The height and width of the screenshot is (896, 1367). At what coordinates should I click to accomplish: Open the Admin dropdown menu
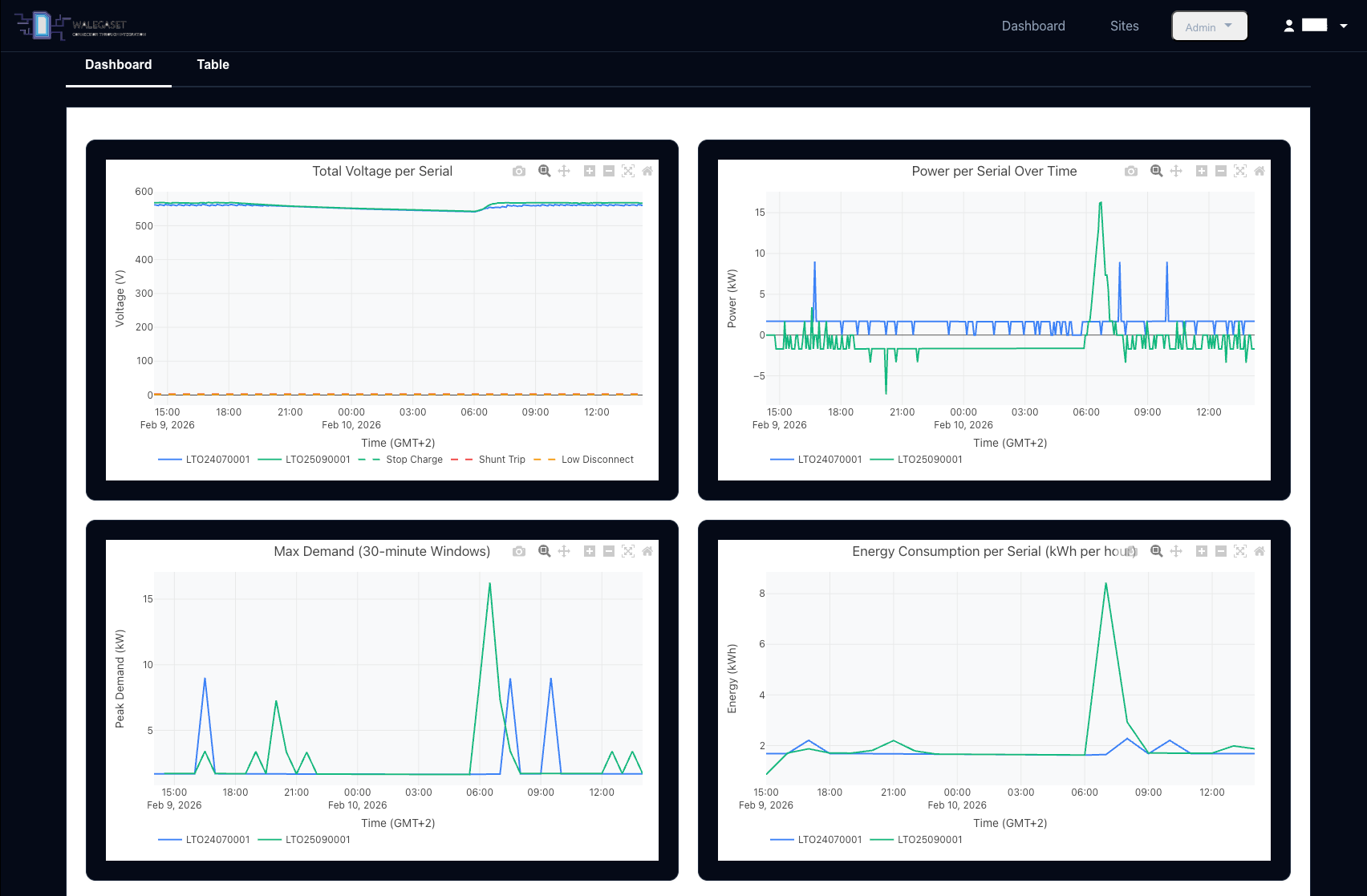pyautogui.click(x=1209, y=26)
